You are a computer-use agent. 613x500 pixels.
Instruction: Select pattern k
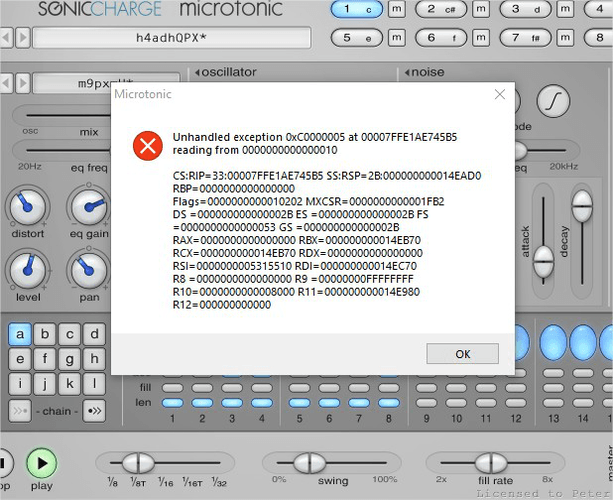[x=70, y=384]
